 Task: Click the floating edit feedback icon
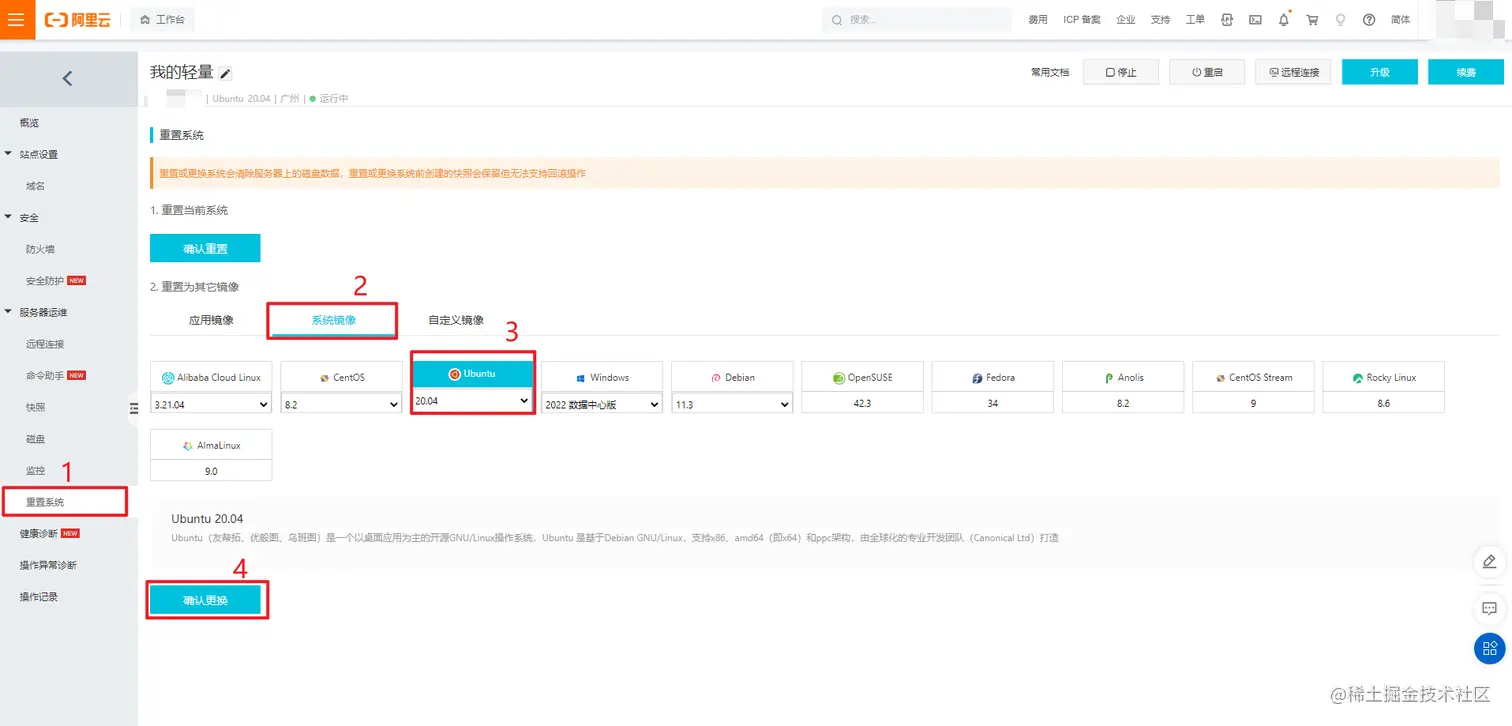pos(1490,561)
